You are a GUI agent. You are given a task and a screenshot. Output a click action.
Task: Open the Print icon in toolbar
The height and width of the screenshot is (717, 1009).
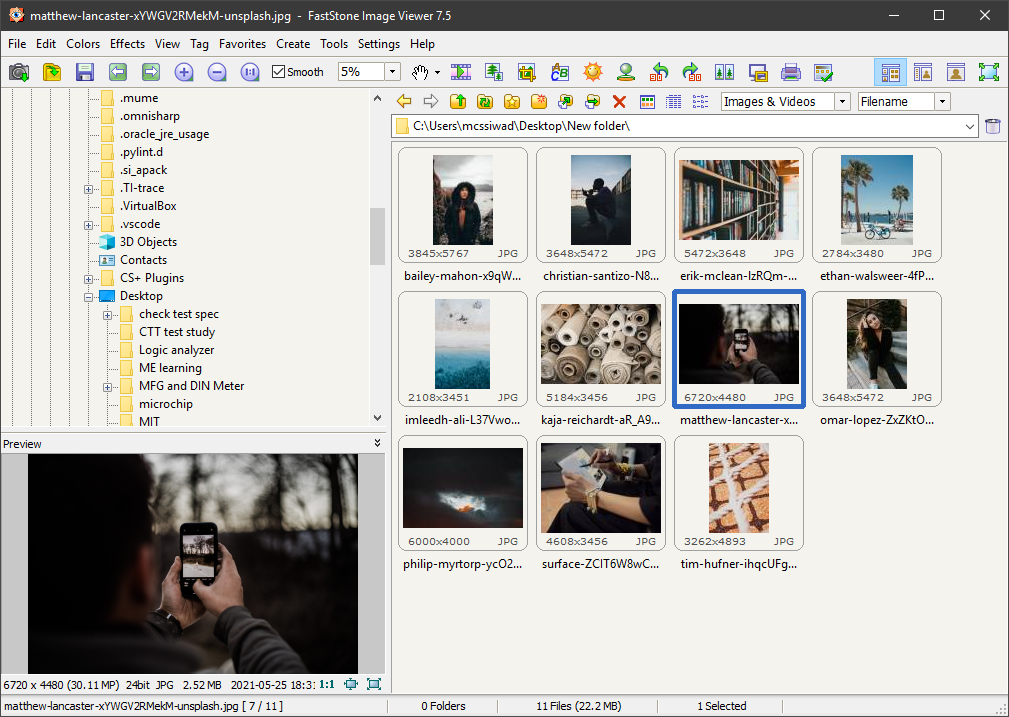pos(790,72)
